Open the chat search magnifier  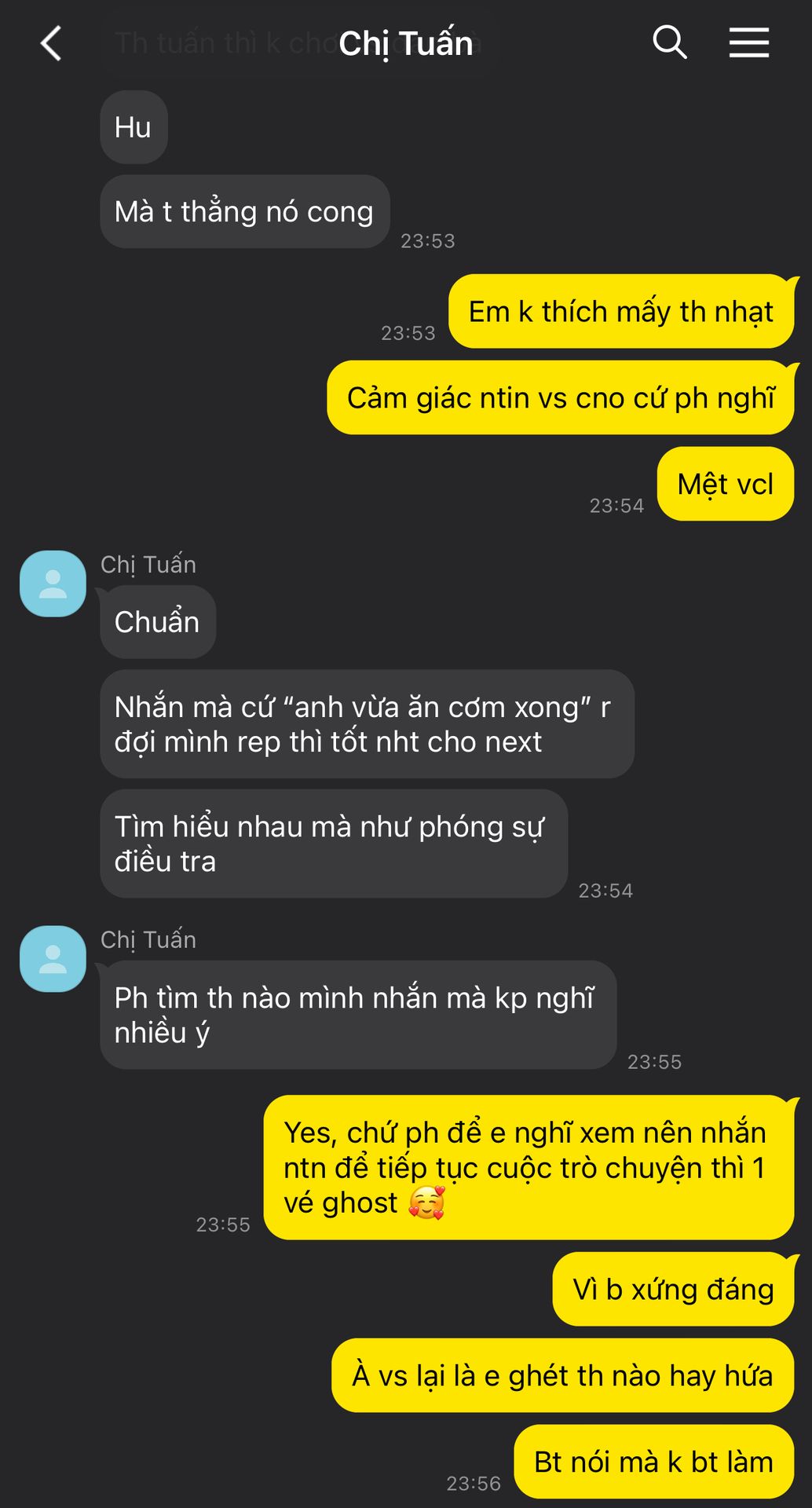point(670,42)
